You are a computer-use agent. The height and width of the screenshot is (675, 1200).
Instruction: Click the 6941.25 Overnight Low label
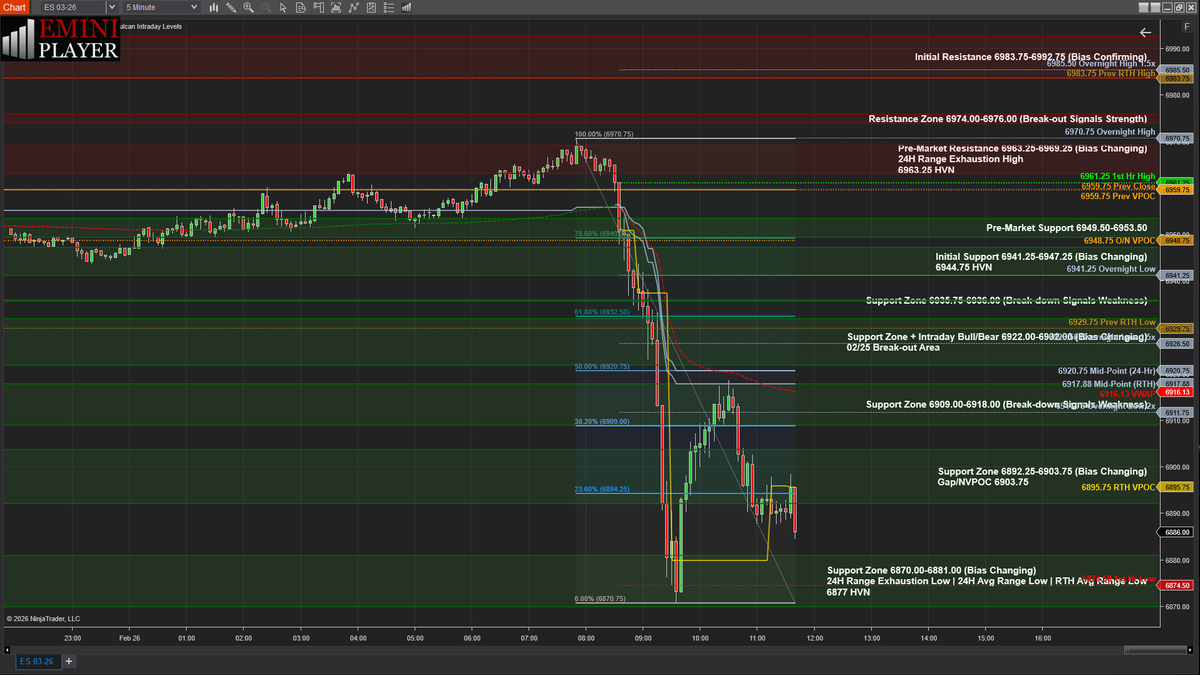1111,268
